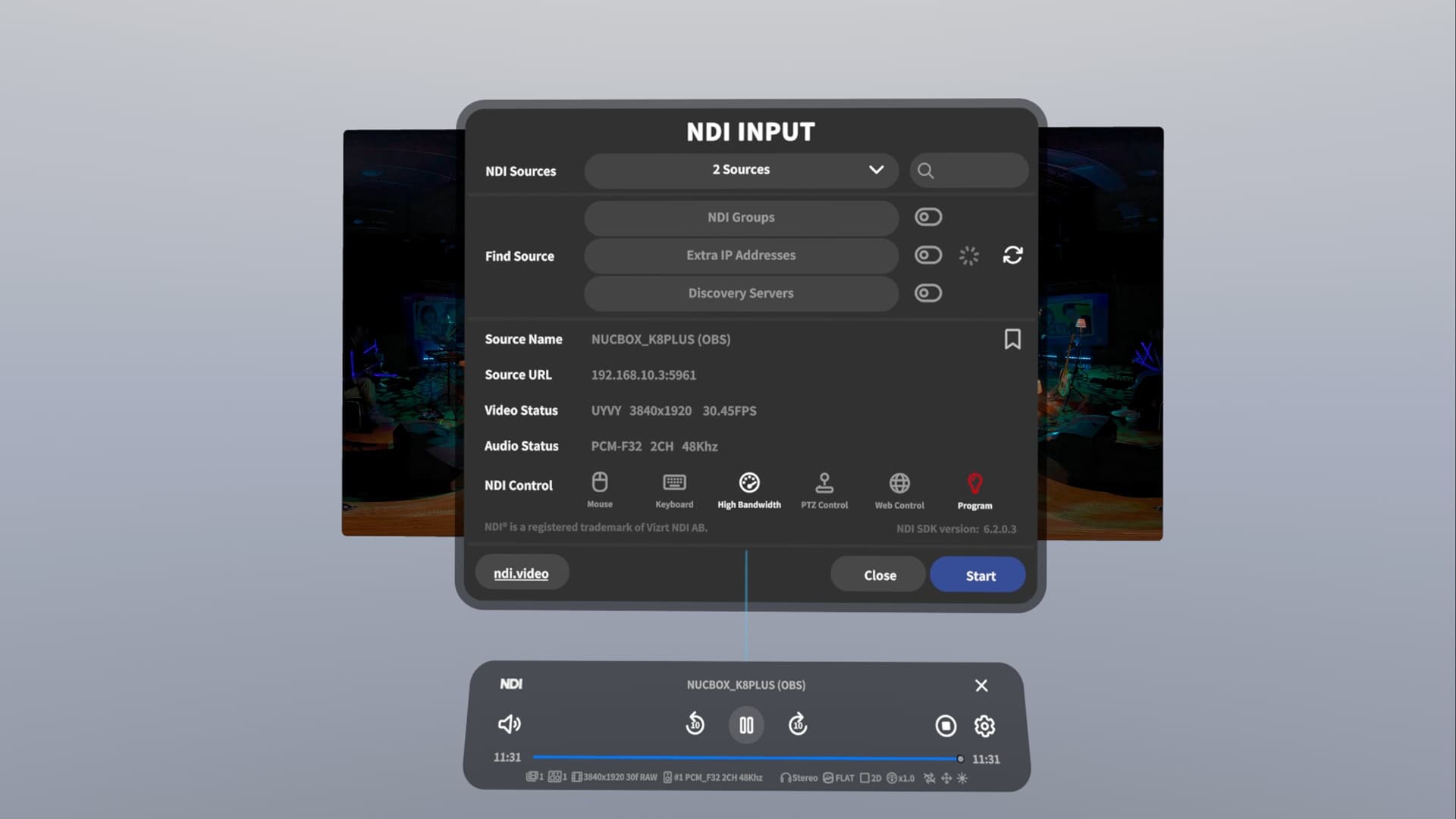Click the Start button

(x=978, y=576)
